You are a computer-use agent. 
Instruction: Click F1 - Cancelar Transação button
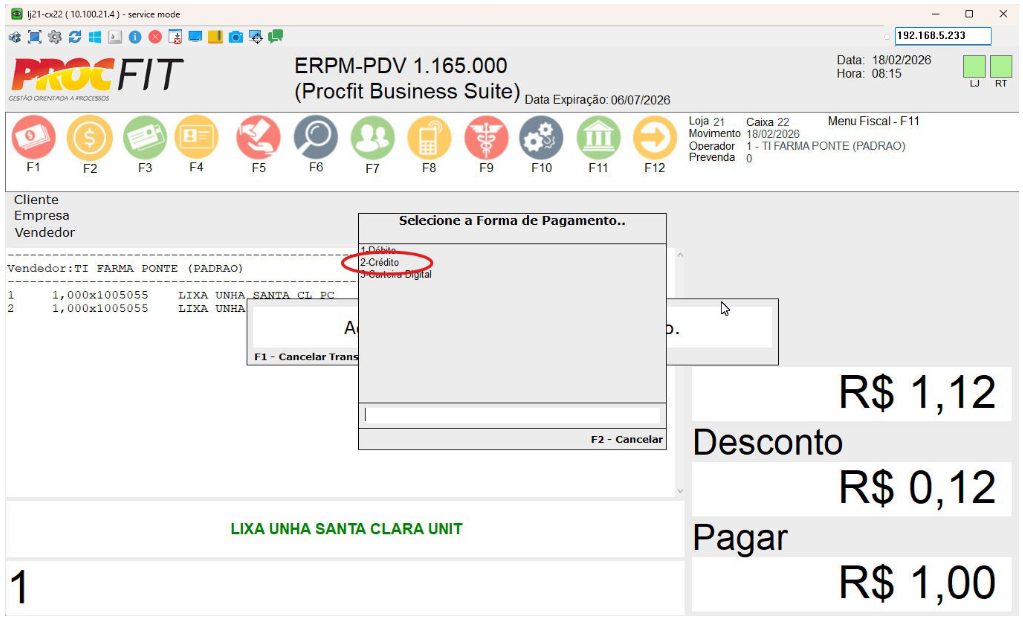click(305, 357)
